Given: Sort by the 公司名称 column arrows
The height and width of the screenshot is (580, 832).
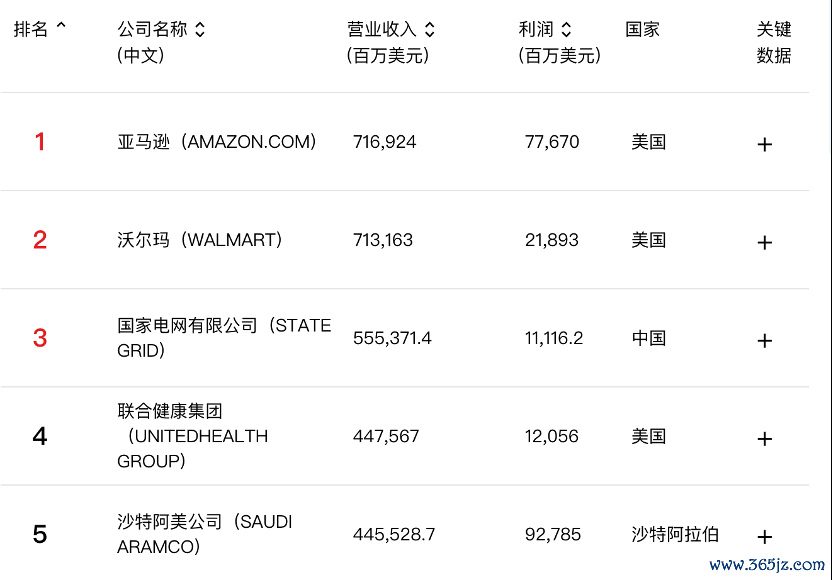Looking at the screenshot, I should (200, 29).
